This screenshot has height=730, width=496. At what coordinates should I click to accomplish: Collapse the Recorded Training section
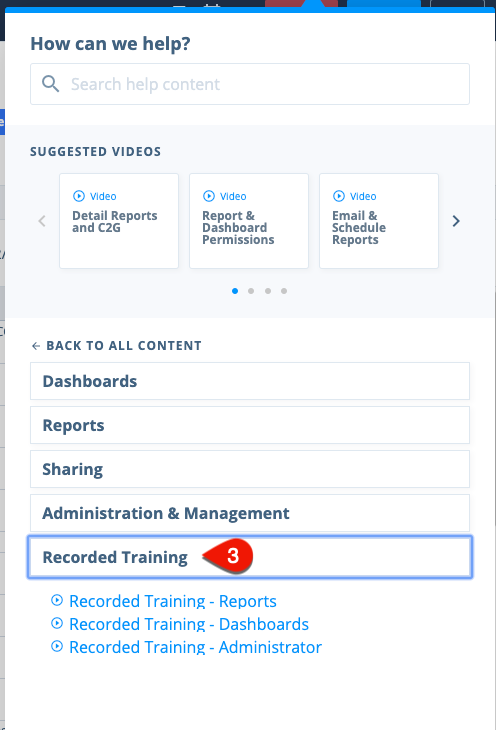(x=250, y=557)
